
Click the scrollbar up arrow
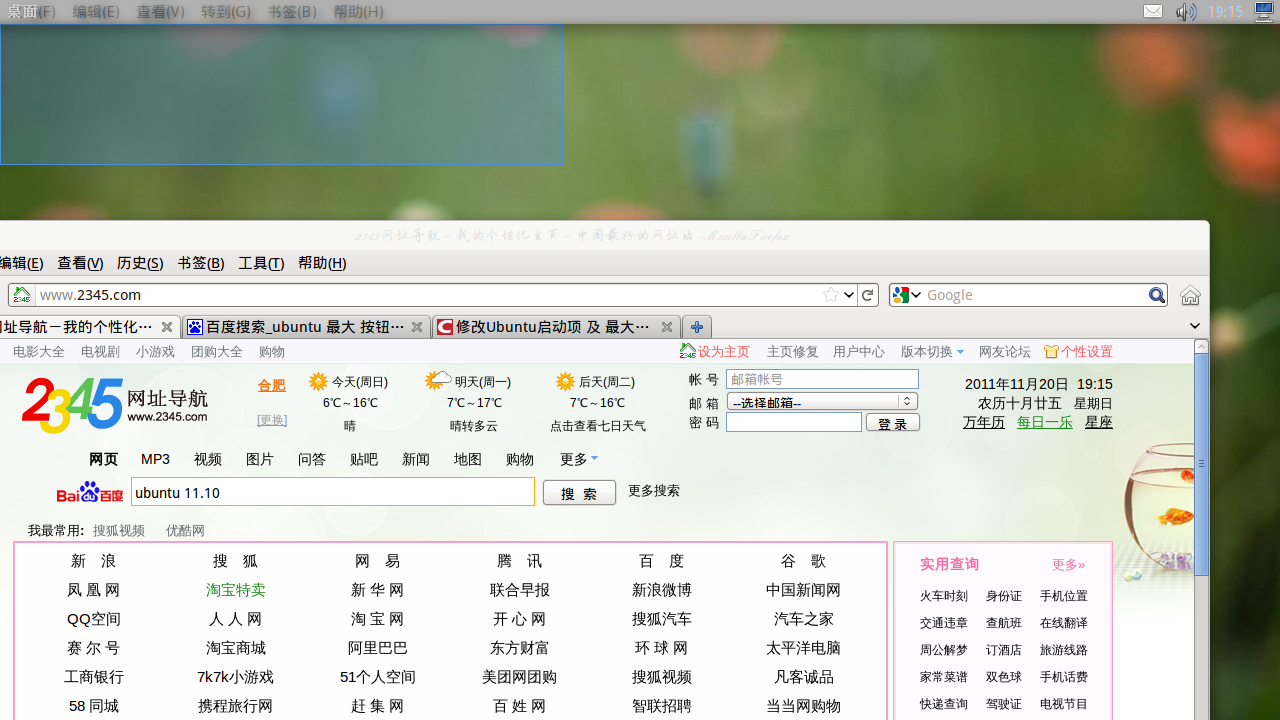[1201, 346]
